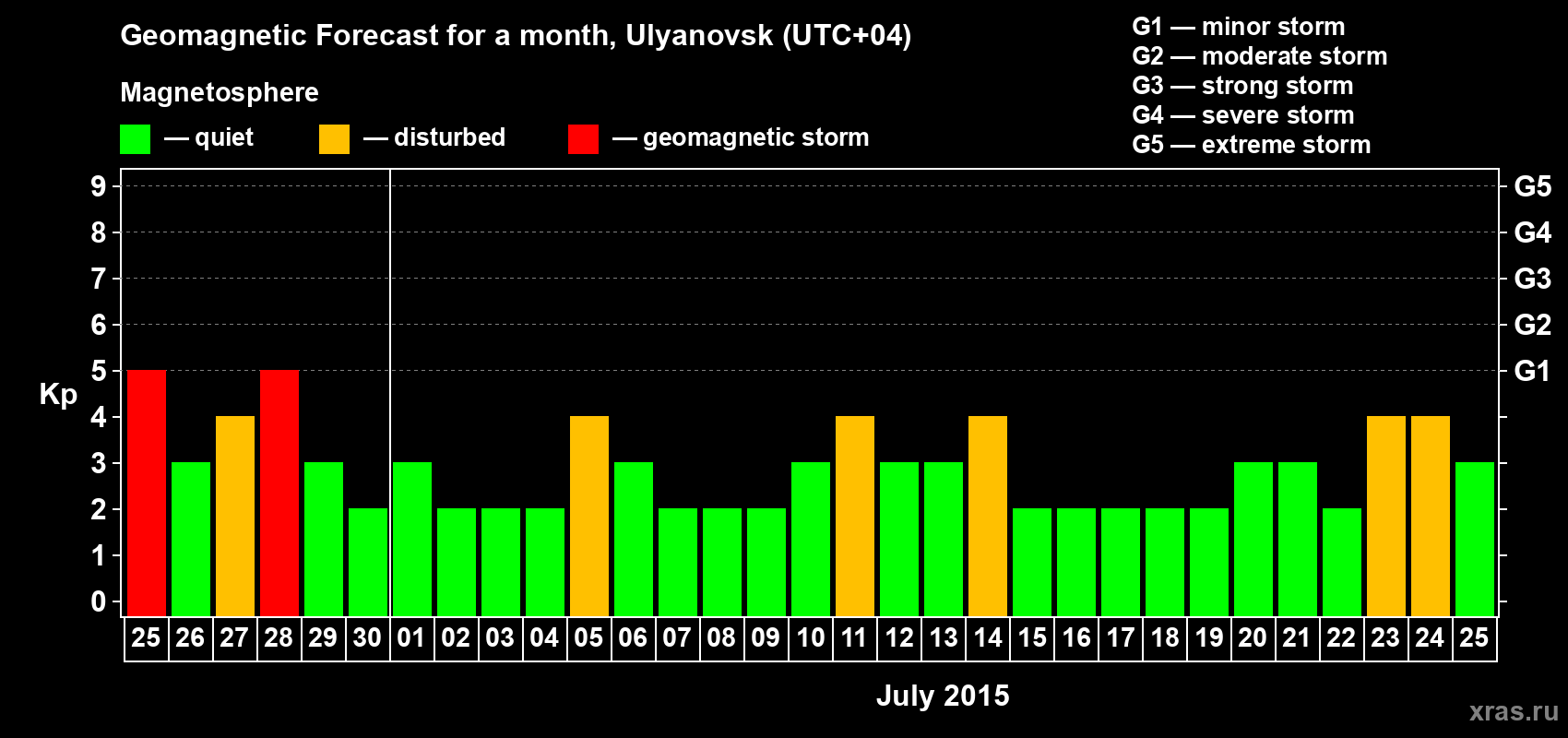The width and height of the screenshot is (1568, 738).
Task: Select date cell 21
Action: coord(1298,638)
